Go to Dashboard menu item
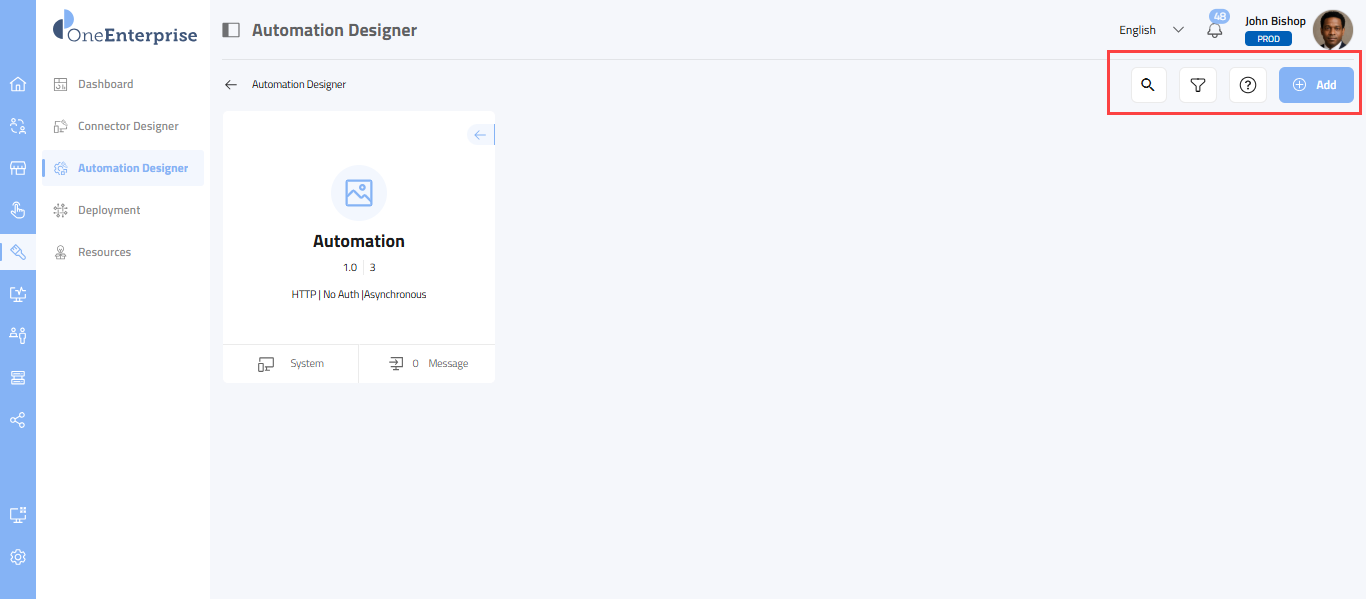 pyautogui.click(x=105, y=84)
